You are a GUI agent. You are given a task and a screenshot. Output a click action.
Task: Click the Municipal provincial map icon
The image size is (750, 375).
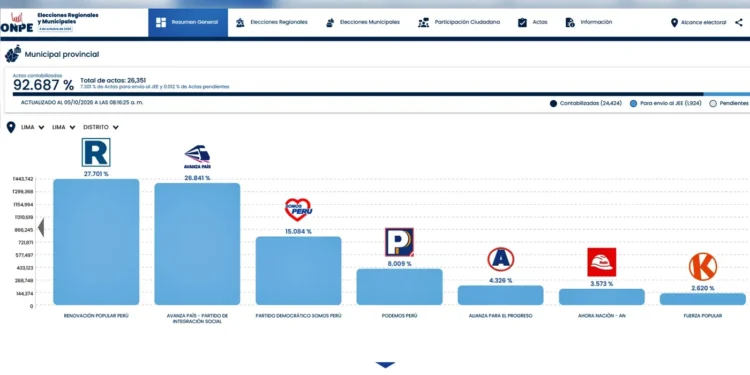coord(12,54)
